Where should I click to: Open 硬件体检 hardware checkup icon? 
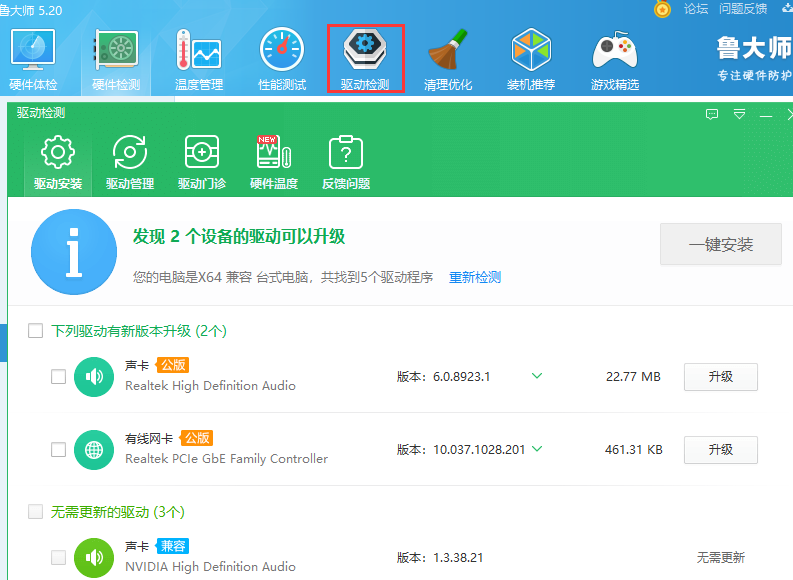[33, 58]
